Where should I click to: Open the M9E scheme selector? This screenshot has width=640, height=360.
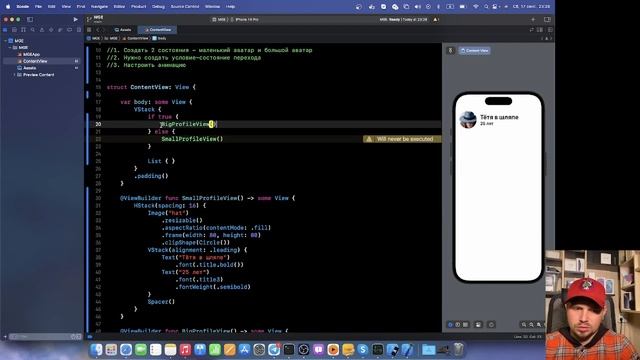click(x=220, y=20)
